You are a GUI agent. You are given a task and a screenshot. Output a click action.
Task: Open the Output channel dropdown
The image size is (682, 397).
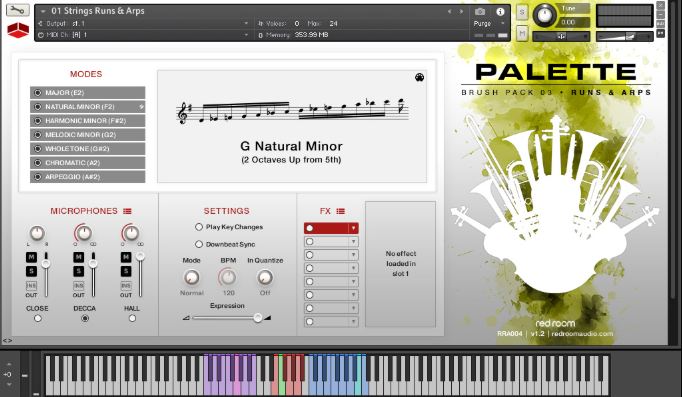(x=144, y=23)
